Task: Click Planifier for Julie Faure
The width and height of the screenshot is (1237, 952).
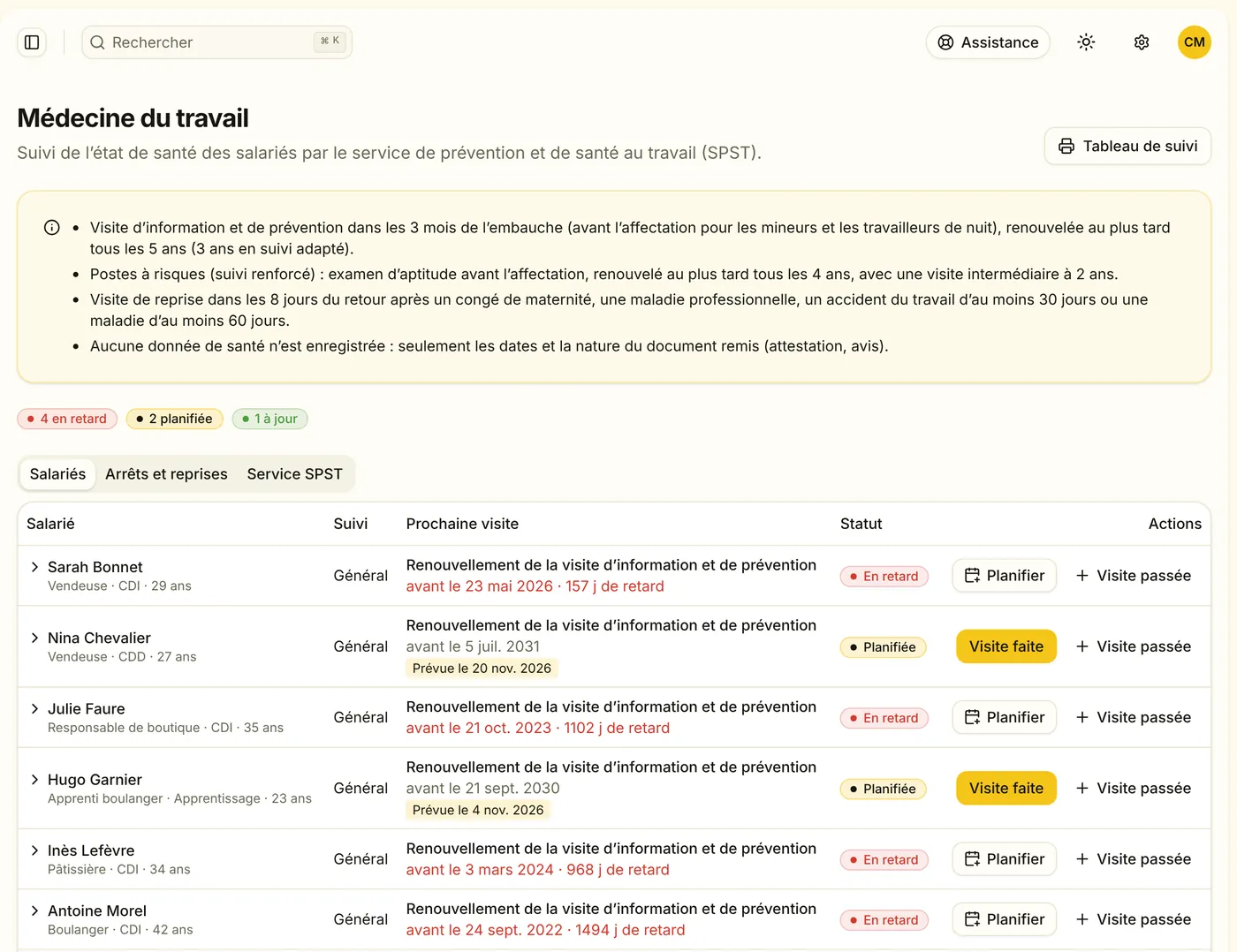Action: coord(1004,717)
